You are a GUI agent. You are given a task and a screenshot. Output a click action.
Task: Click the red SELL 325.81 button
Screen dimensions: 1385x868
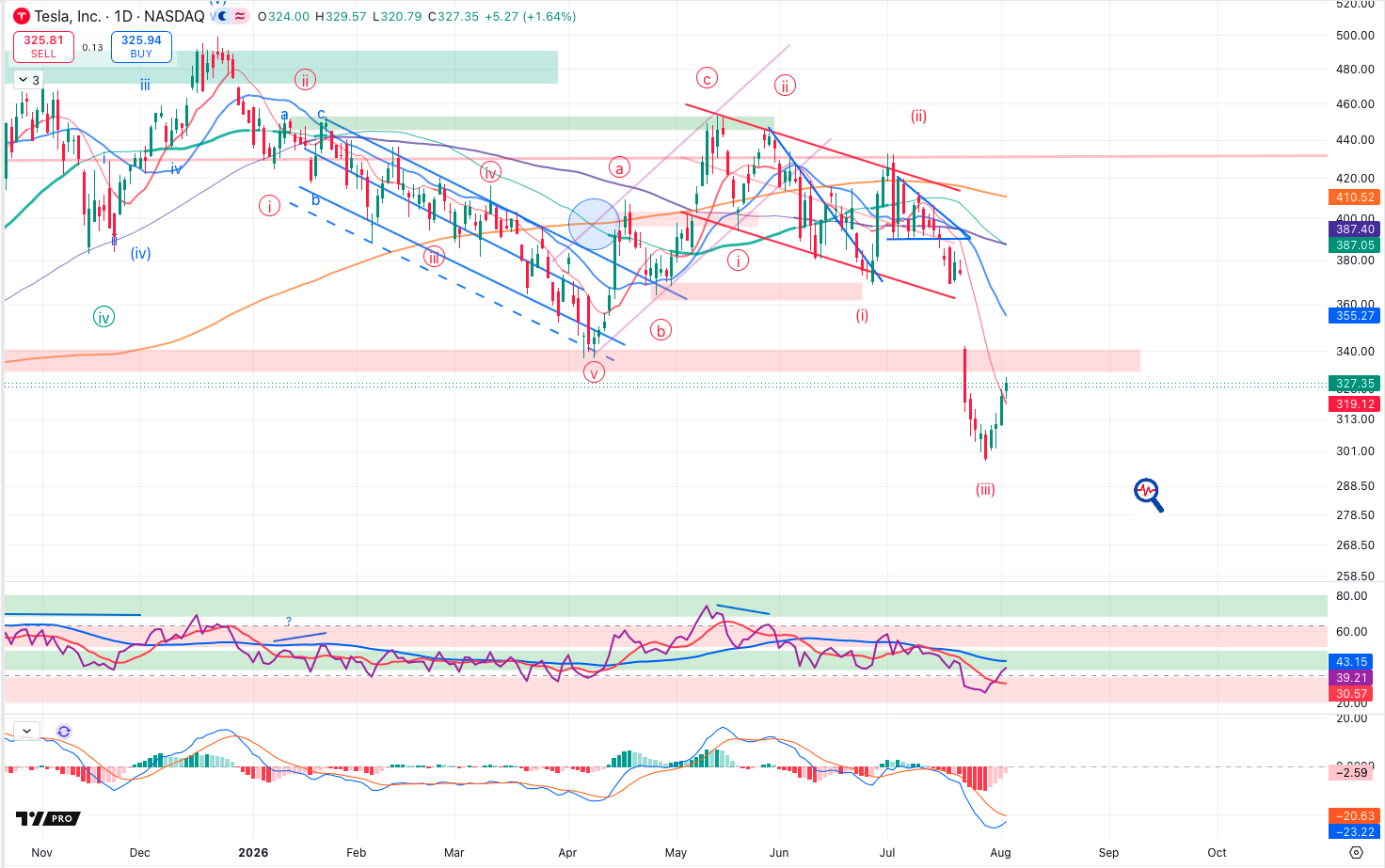coord(43,46)
